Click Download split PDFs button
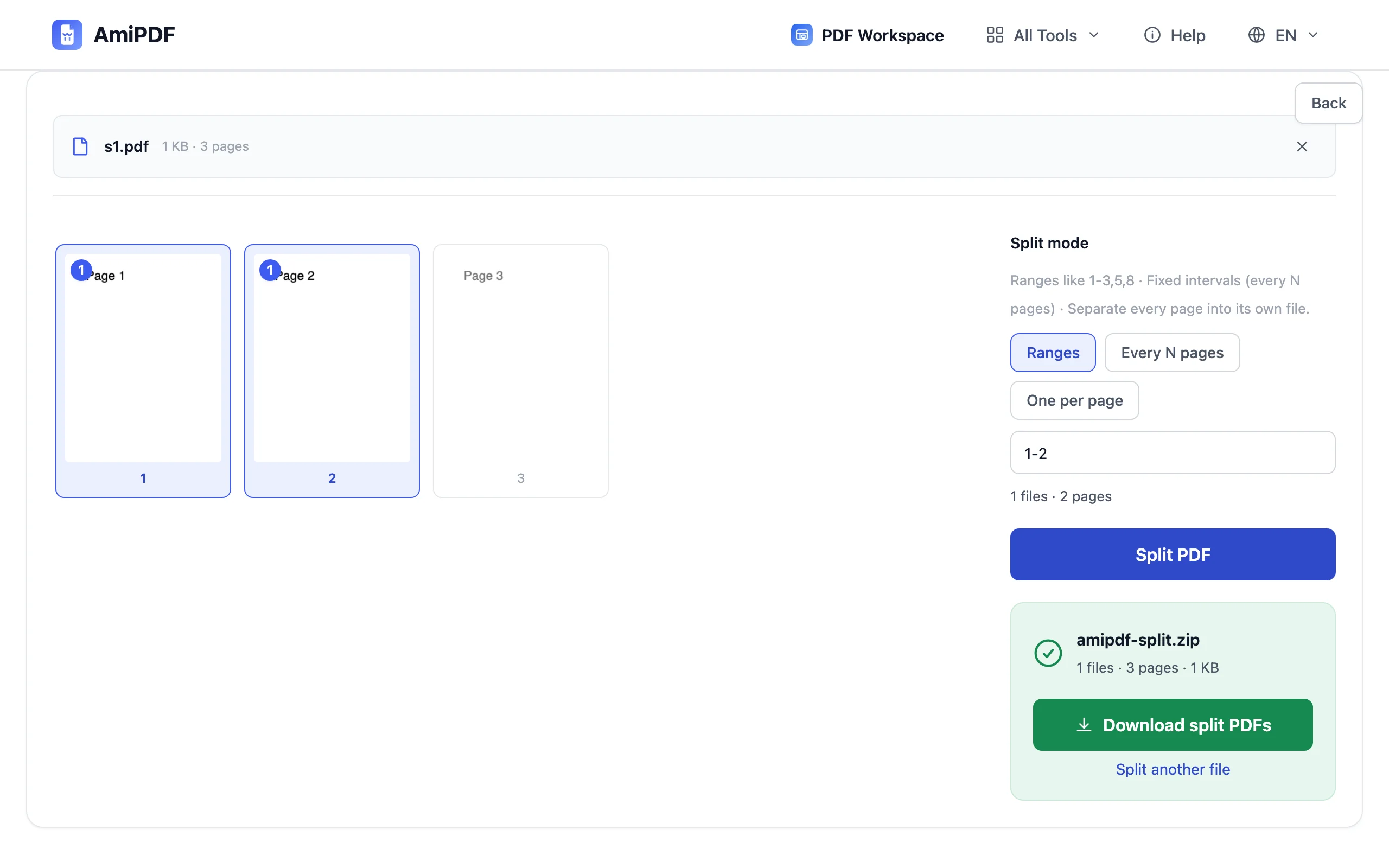Viewport: 1389px width, 868px height. (x=1173, y=724)
